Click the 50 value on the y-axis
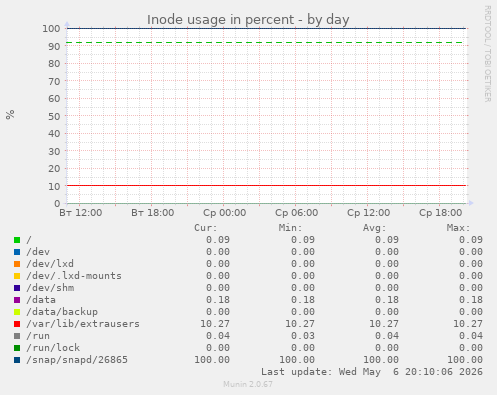The width and height of the screenshot is (497, 395). point(54,116)
